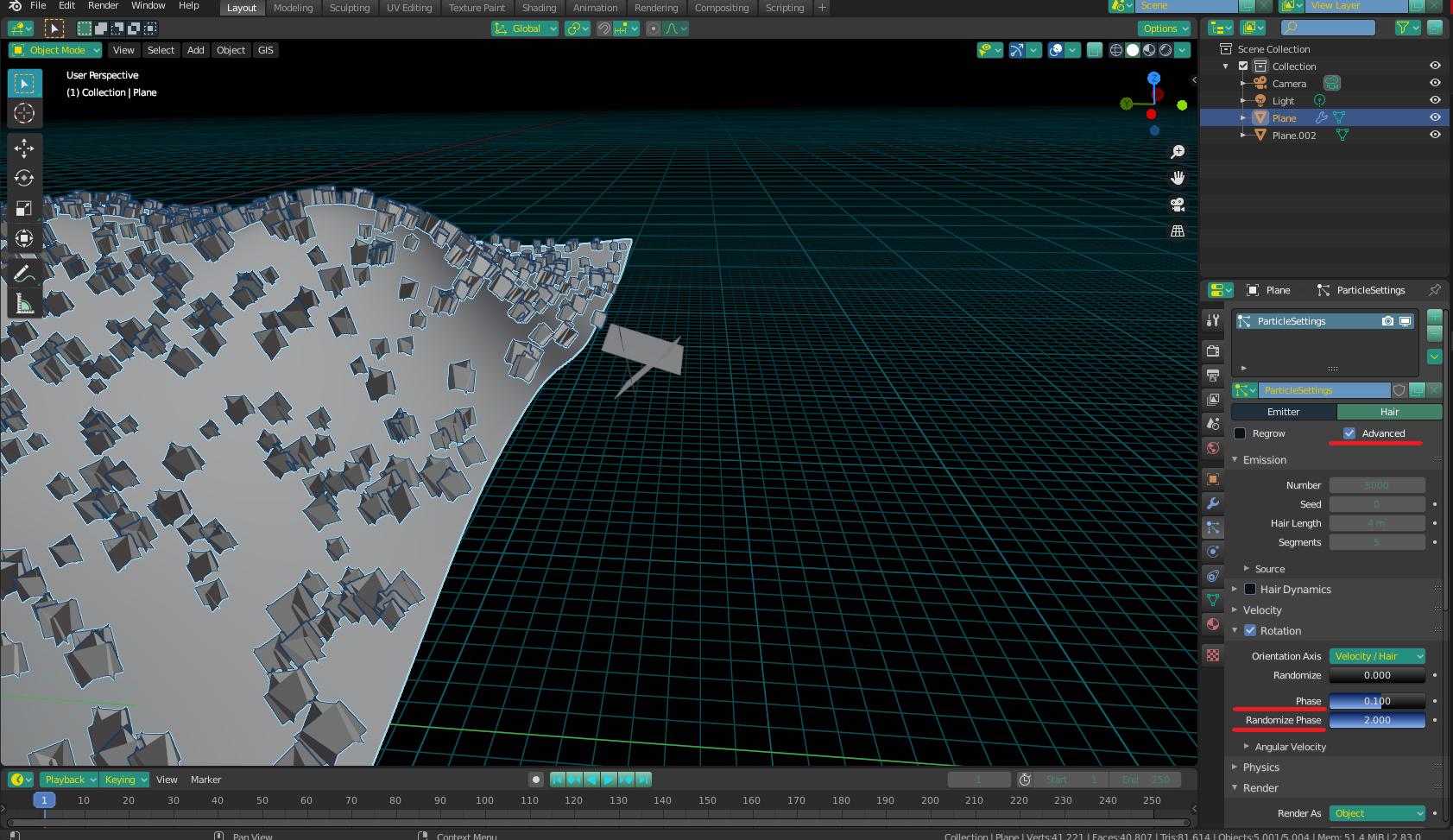Select the Scale tool
The image size is (1453, 840).
(x=24, y=208)
